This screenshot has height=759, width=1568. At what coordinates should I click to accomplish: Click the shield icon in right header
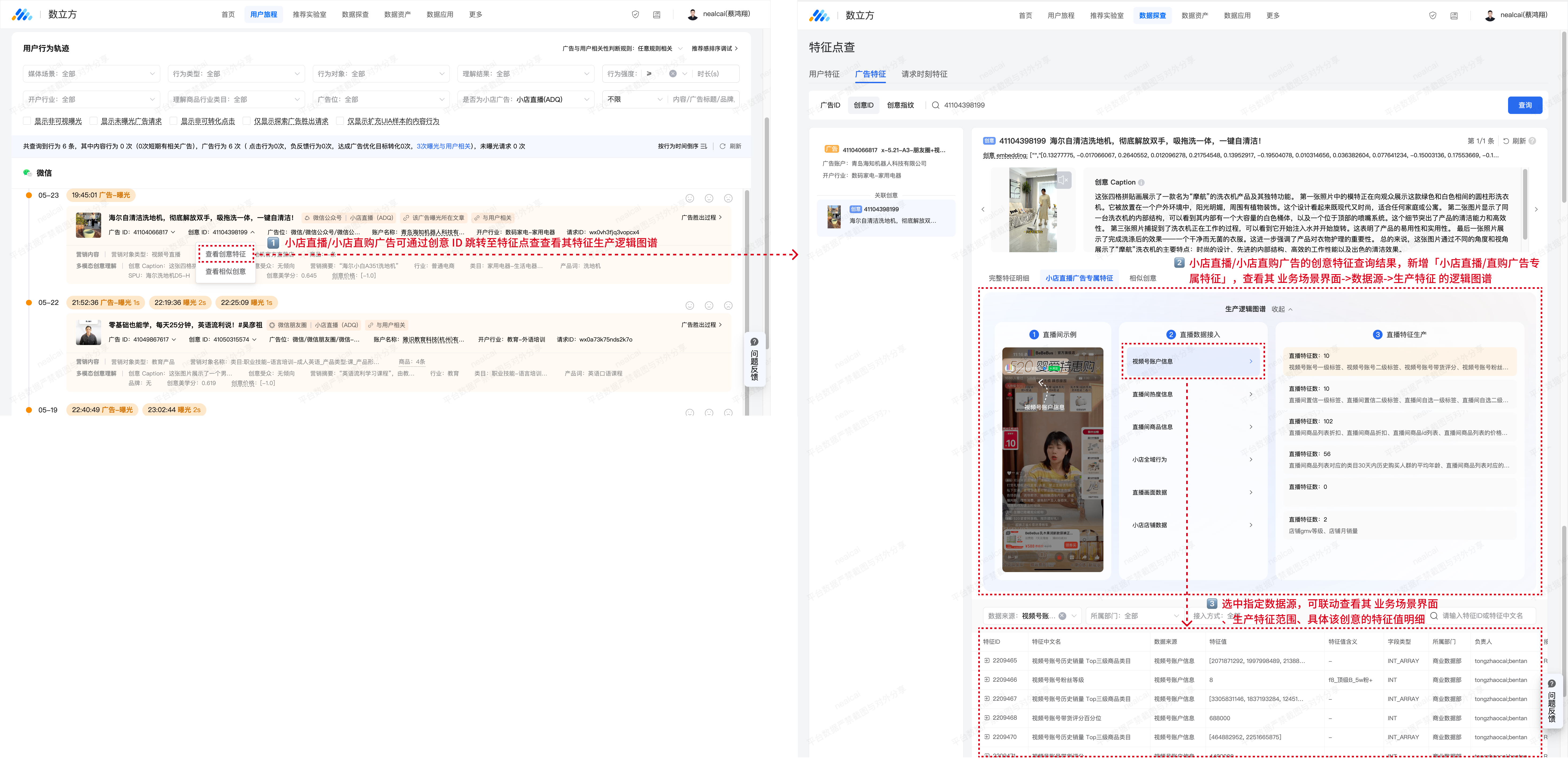(x=1432, y=15)
